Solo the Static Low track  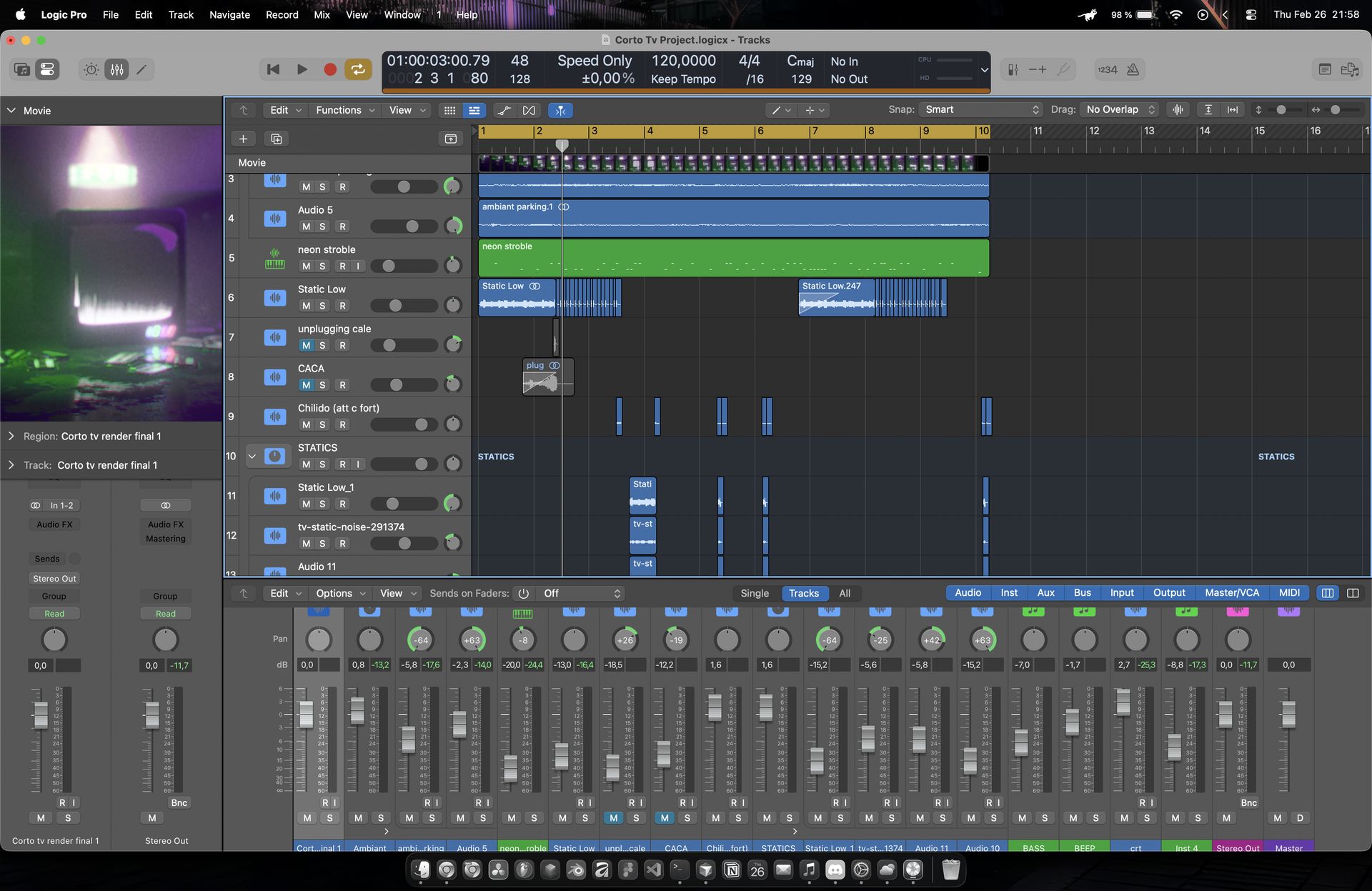pyautogui.click(x=322, y=306)
